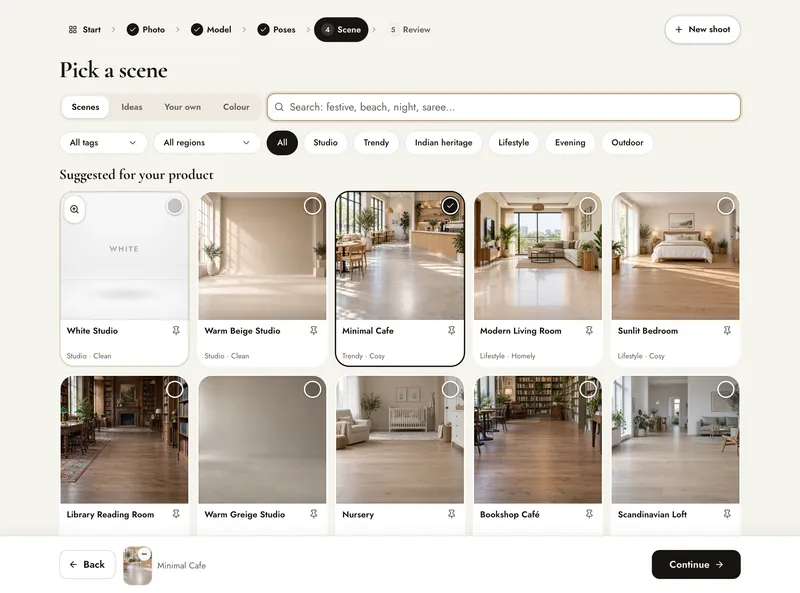Pin the Warm Greige Studio scene
Viewport: 800px width, 593px height.
[x=314, y=514]
